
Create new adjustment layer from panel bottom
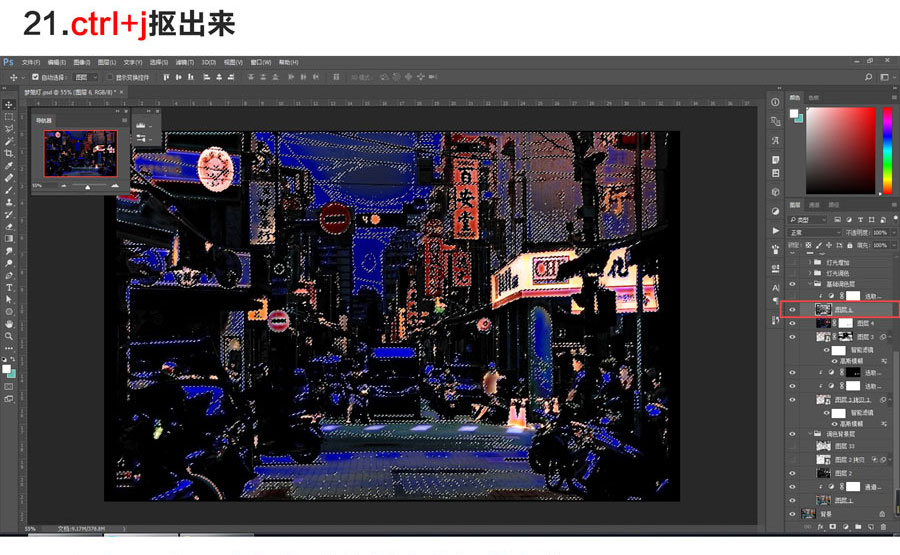(x=845, y=526)
